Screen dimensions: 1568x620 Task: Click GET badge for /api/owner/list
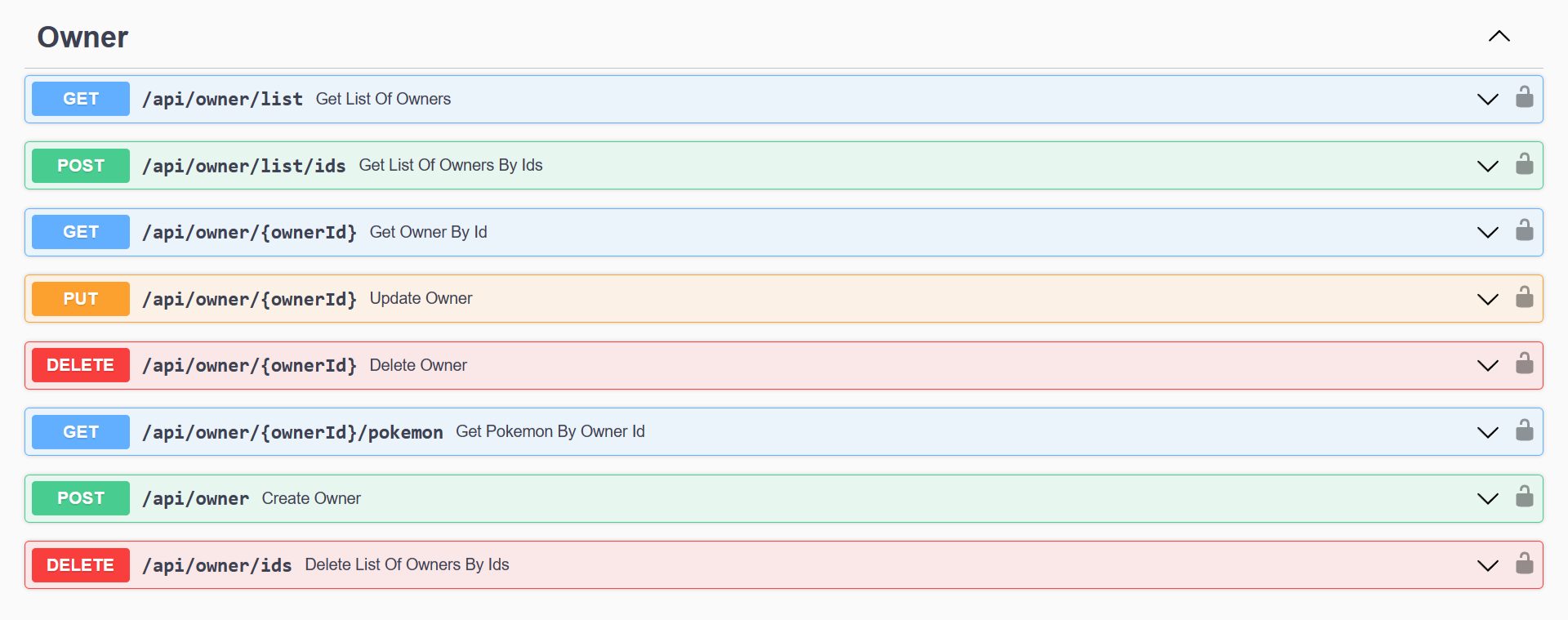(x=81, y=99)
